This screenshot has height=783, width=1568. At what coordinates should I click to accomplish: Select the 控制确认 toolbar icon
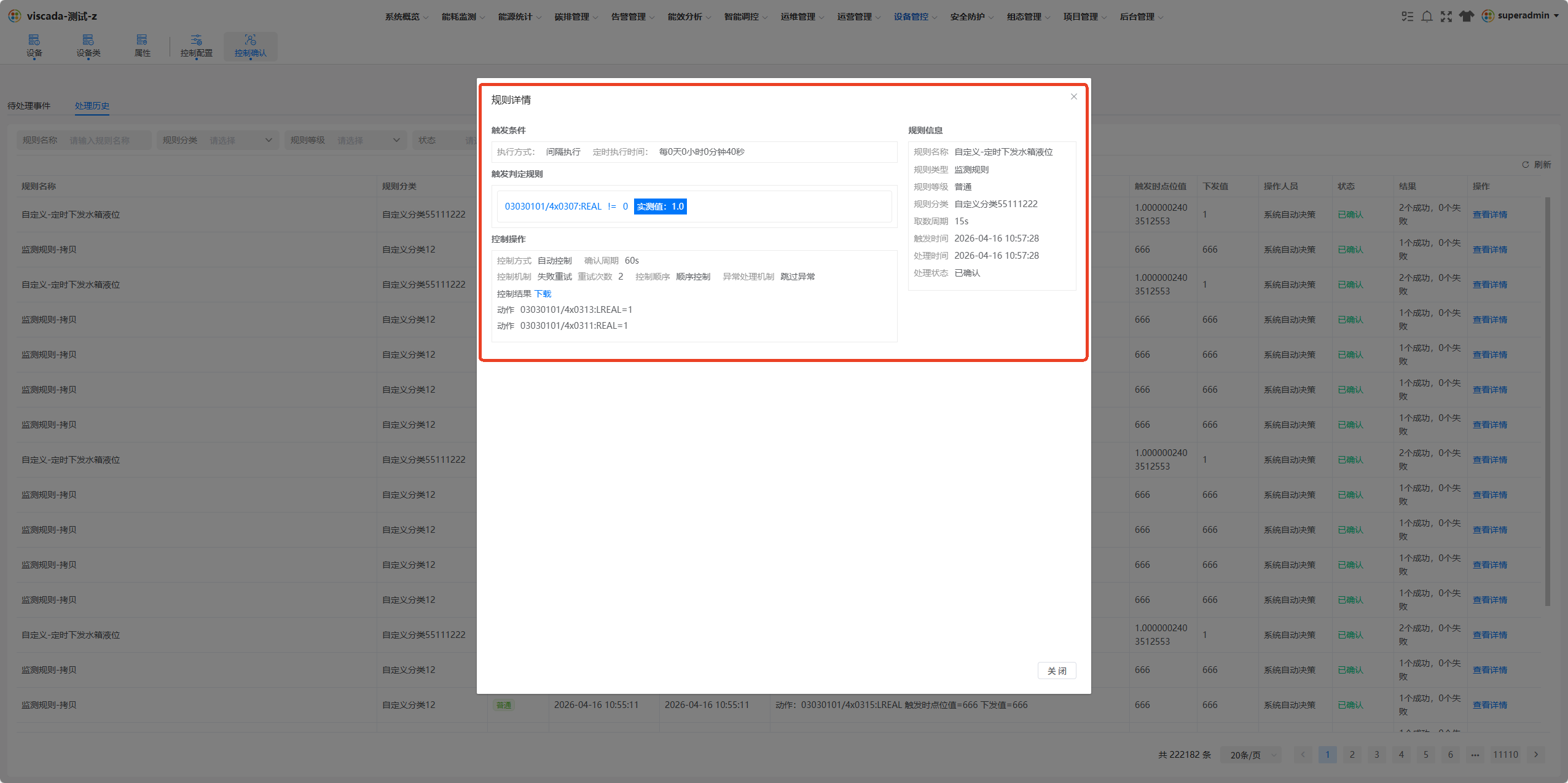pyautogui.click(x=251, y=46)
